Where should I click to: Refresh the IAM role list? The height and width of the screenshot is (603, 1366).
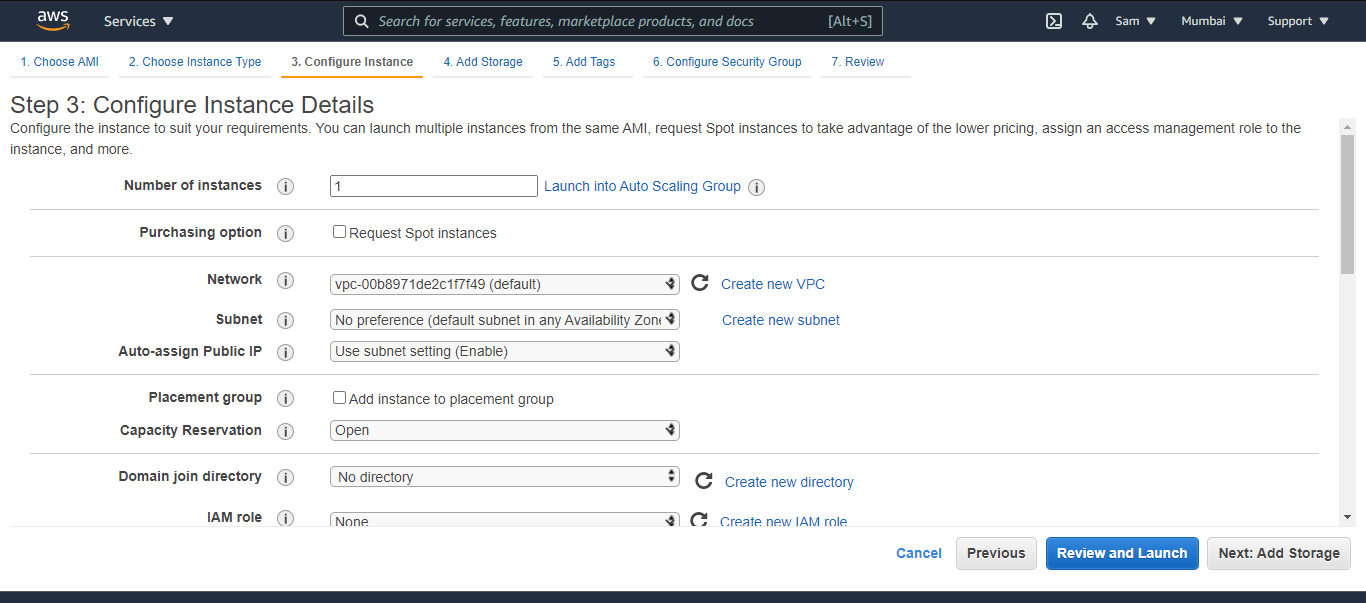click(699, 520)
